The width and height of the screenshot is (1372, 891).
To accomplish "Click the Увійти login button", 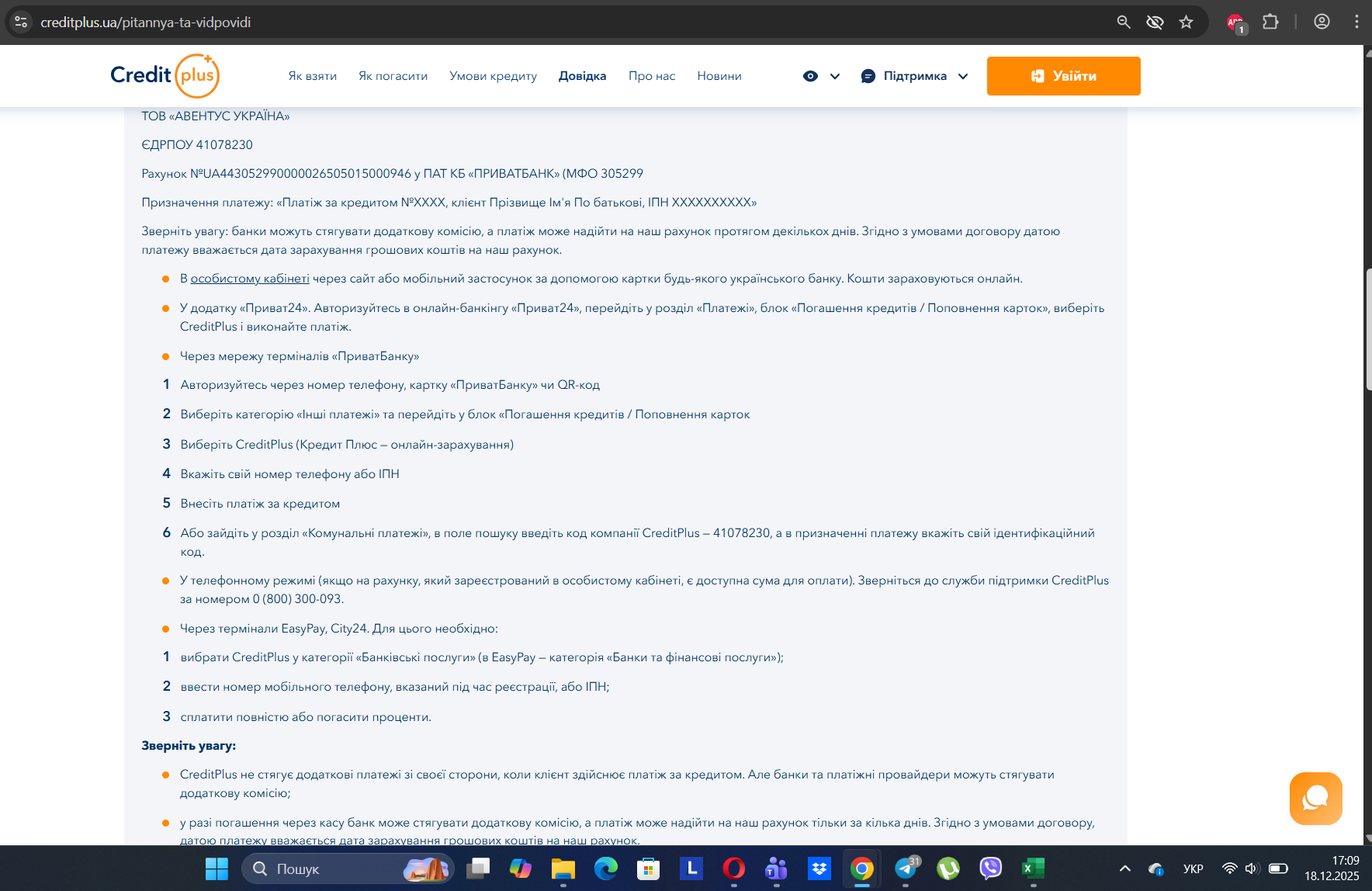I will (1063, 76).
